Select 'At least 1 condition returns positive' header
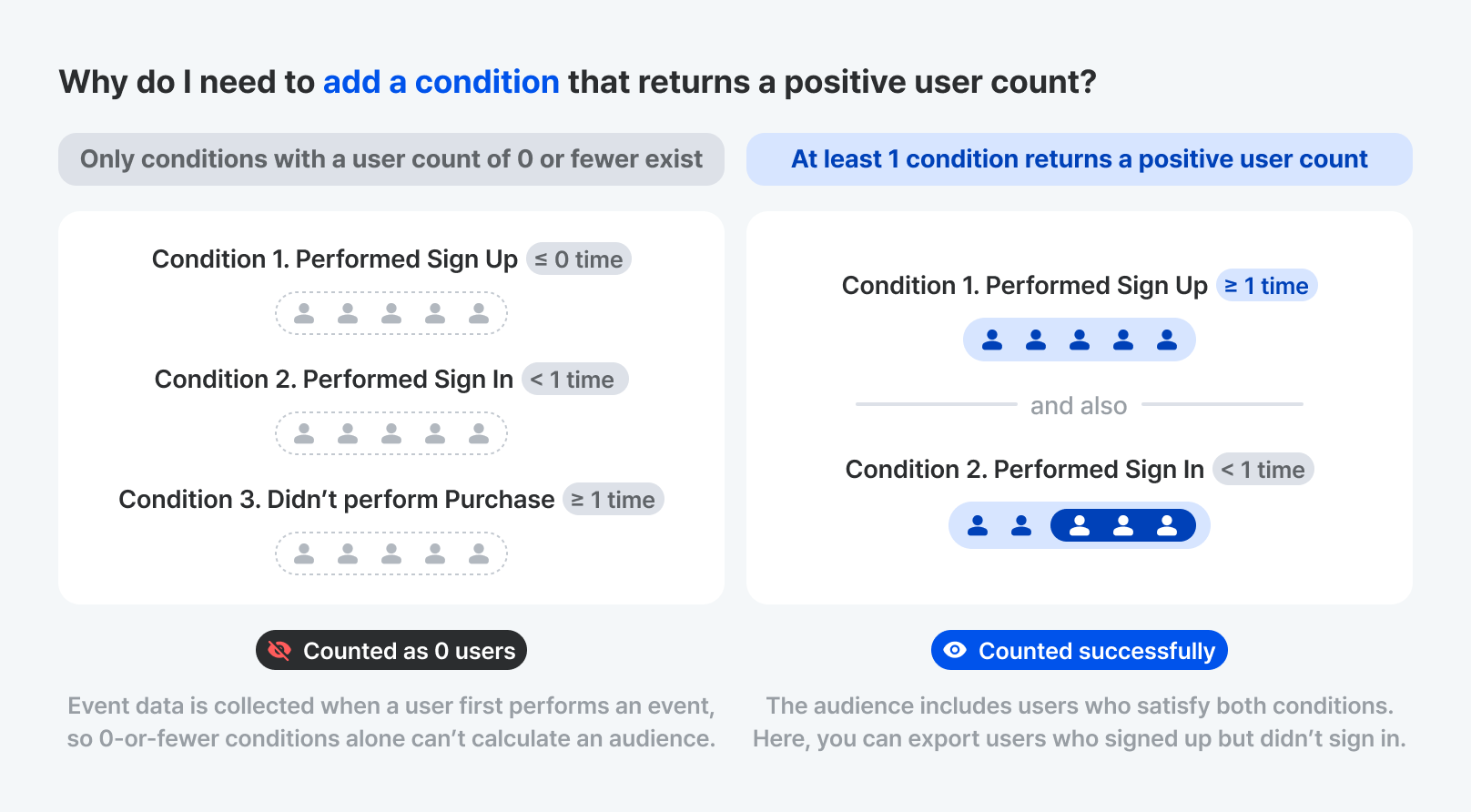The image size is (1471, 812). (1080, 159)
